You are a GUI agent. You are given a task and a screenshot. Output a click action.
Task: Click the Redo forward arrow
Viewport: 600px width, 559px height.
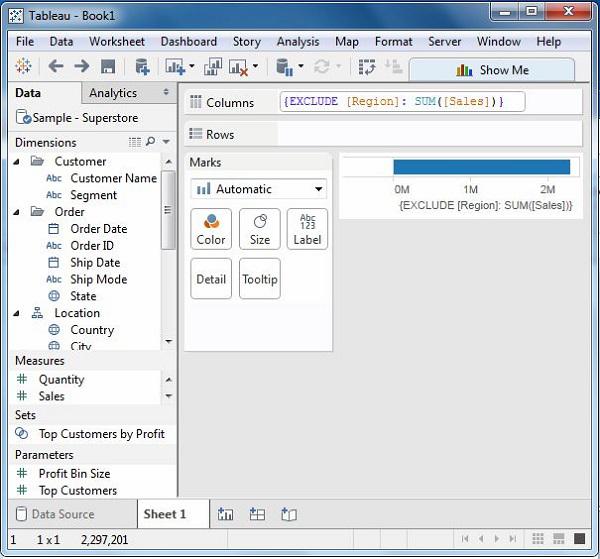pyautogui.click(x=82, y=67)
